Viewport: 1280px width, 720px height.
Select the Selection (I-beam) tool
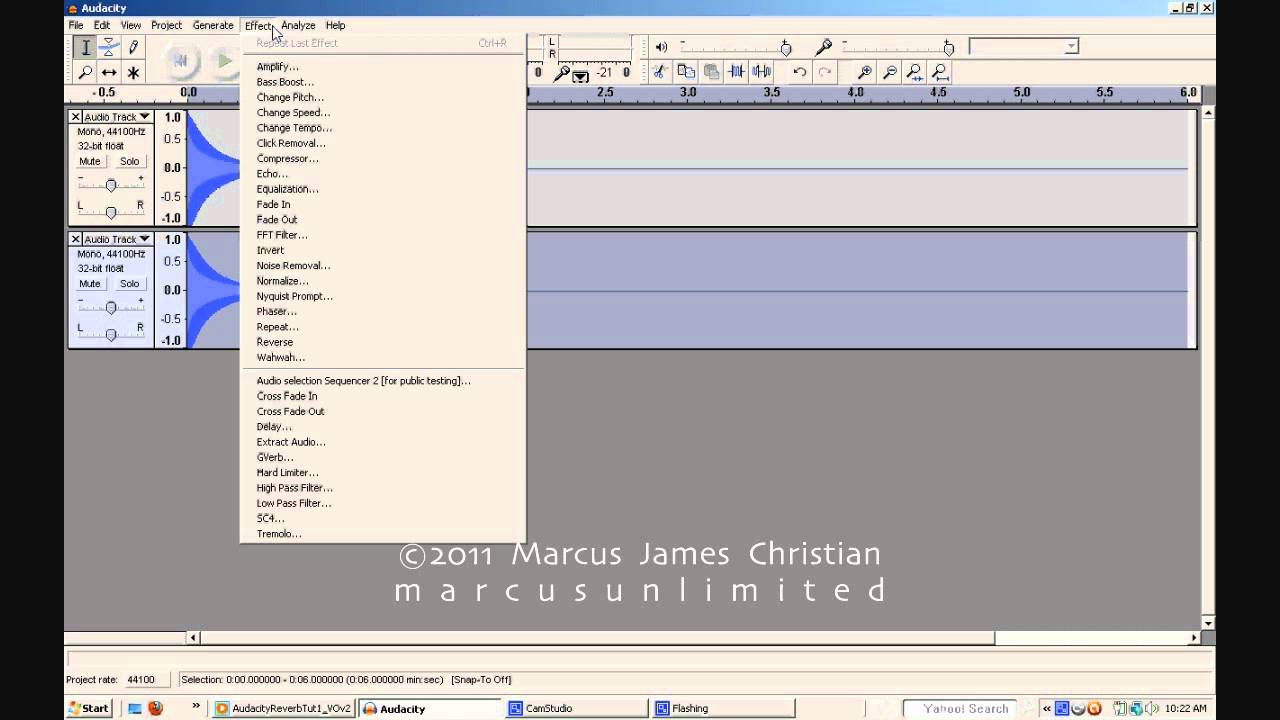85,47
